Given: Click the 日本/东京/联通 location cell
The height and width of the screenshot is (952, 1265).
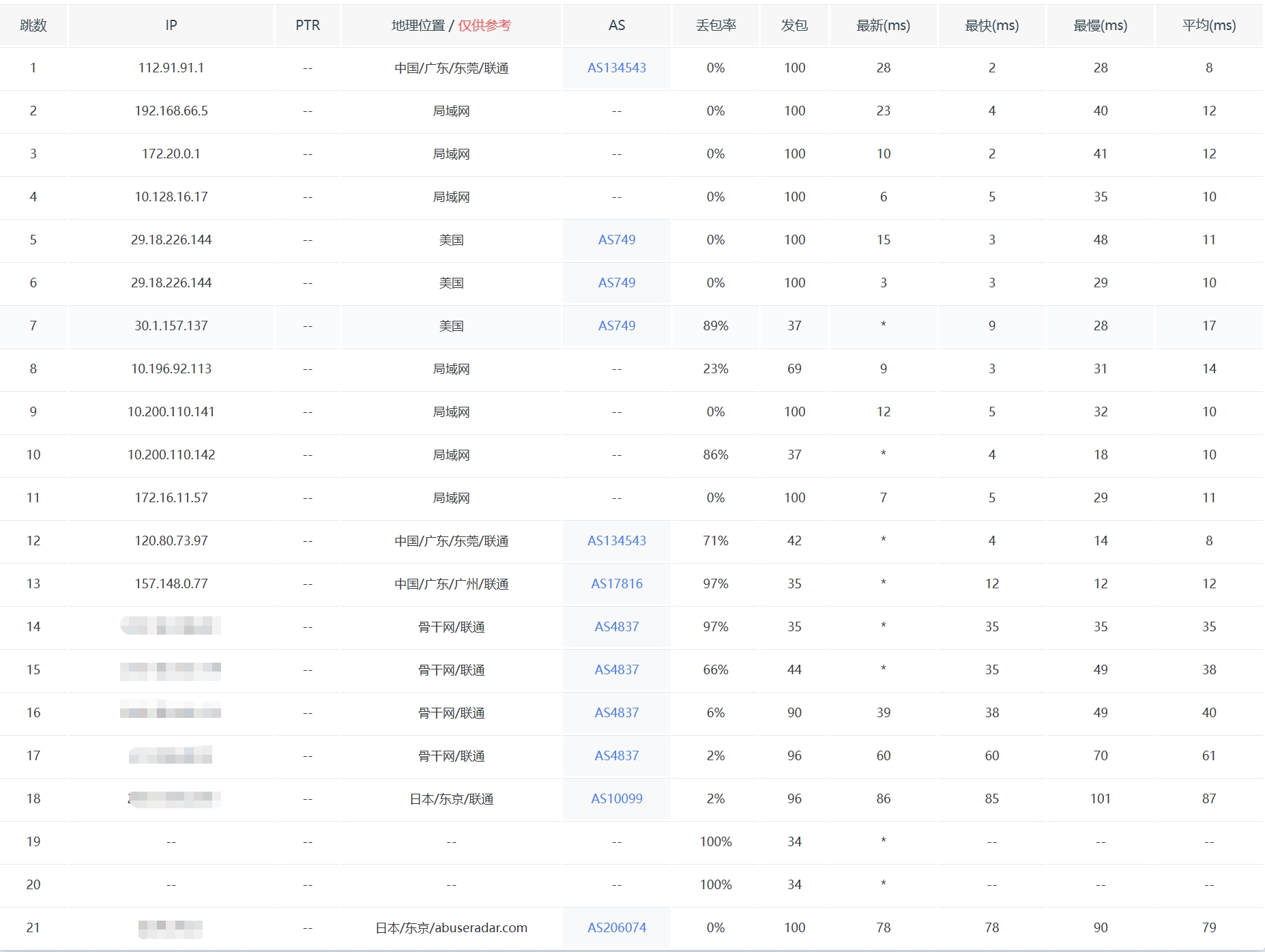Looking at the screenshot, I should pyautogui.click(x=452, y=798).
